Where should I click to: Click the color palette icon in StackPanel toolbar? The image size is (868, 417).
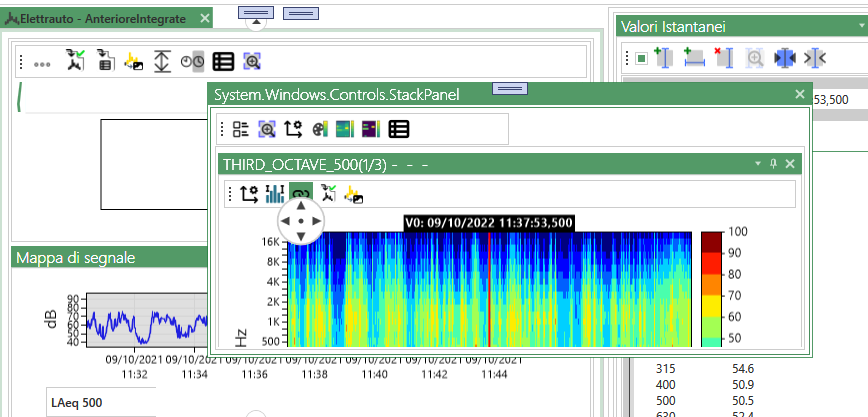320,128
